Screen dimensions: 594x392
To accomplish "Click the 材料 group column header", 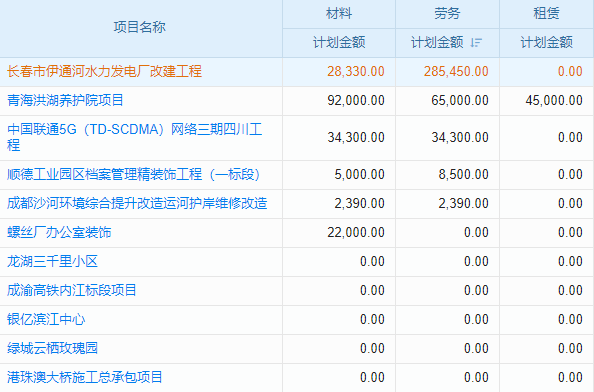I will coord(339,14).
